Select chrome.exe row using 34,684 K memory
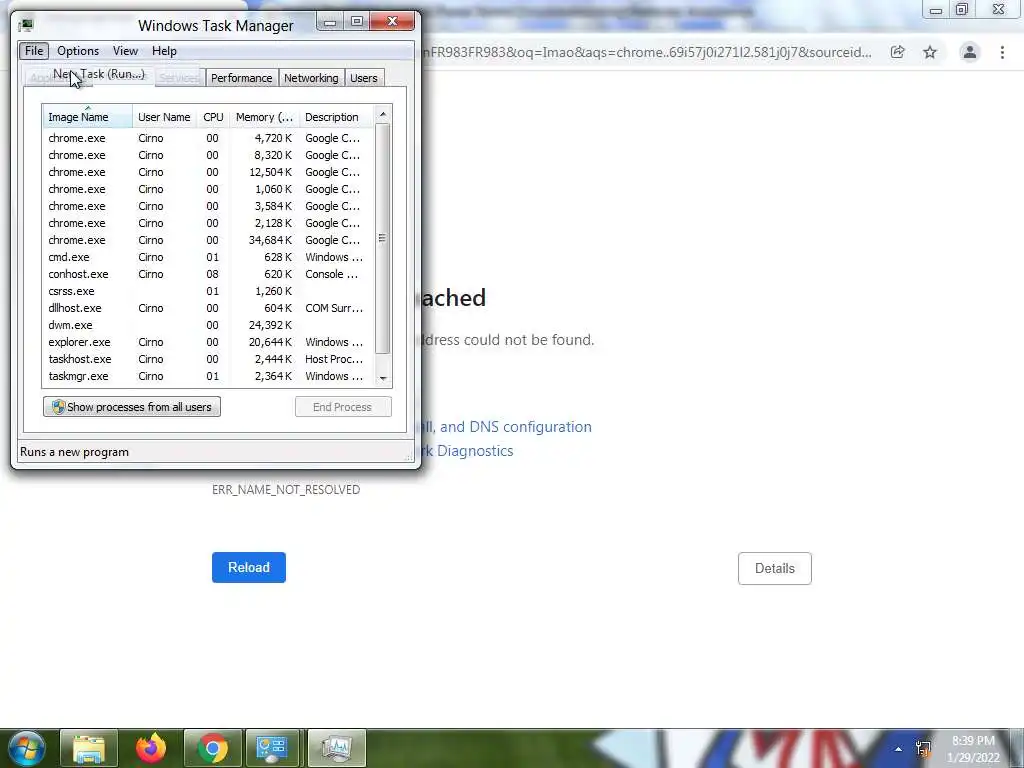The width and height of the screenshot is (1024, 768). tap(208, 240)
